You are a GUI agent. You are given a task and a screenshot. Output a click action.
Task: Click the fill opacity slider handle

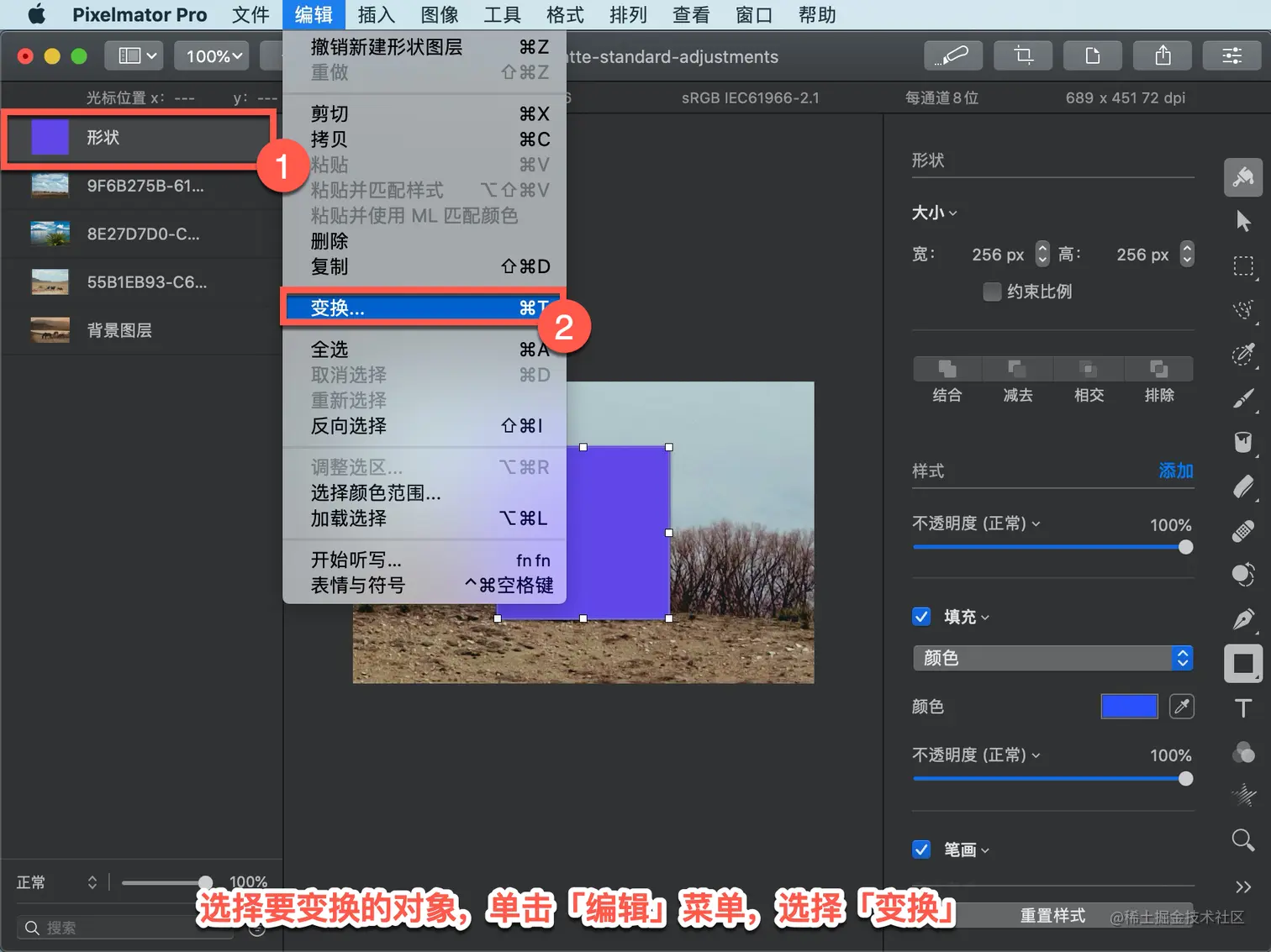click(x=1185, y=779)
